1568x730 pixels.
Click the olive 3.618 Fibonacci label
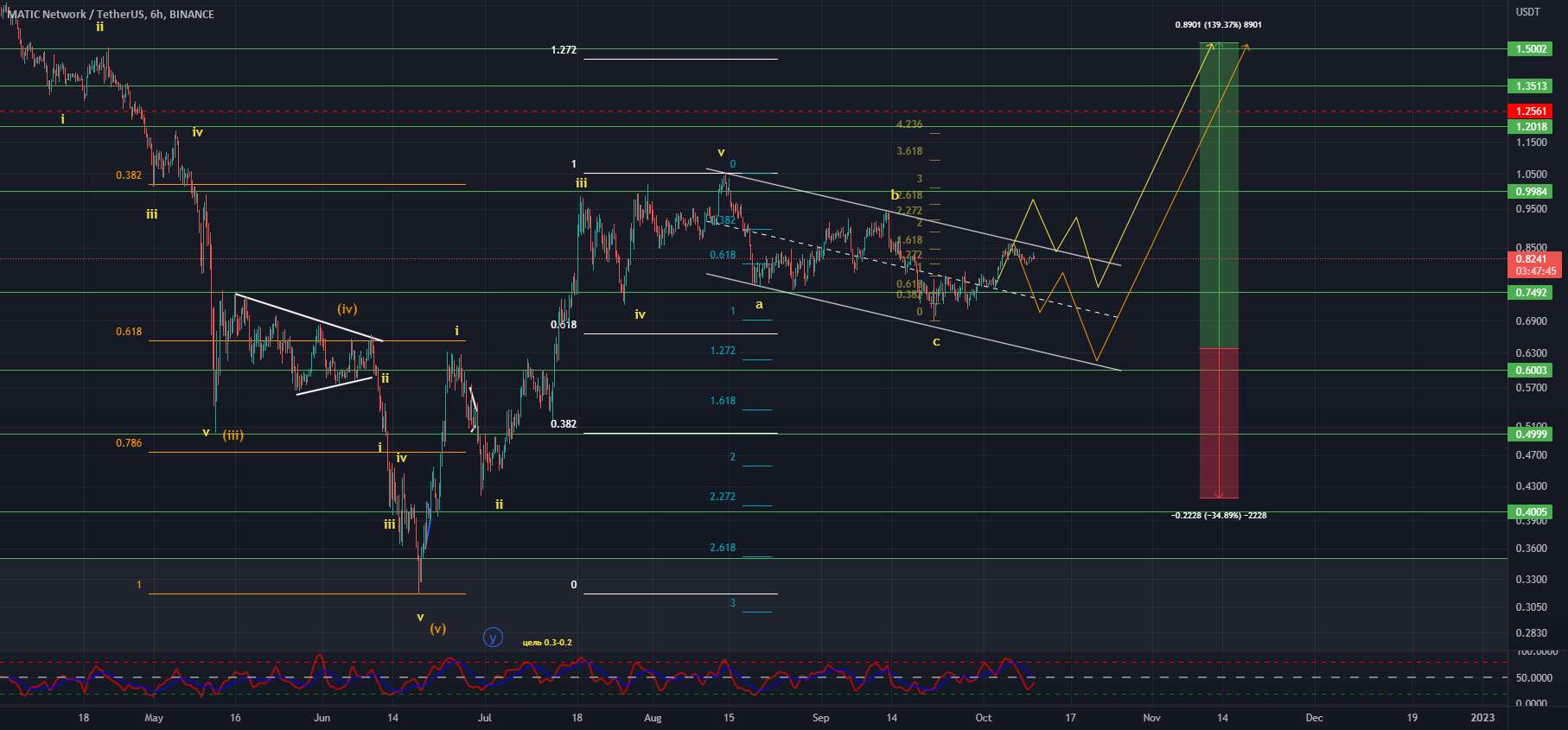click(x=909, y=151)
